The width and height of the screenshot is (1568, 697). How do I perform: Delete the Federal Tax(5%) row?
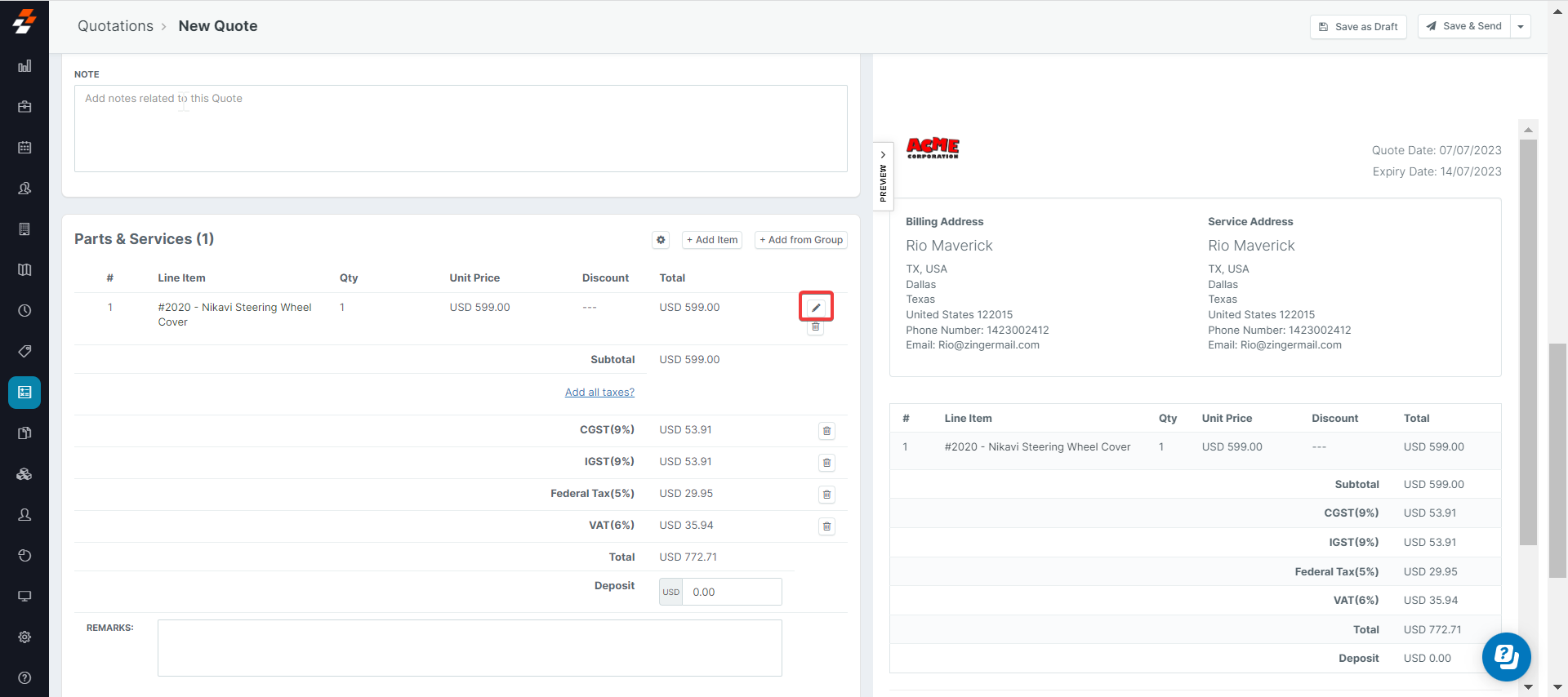pos(826,495)
